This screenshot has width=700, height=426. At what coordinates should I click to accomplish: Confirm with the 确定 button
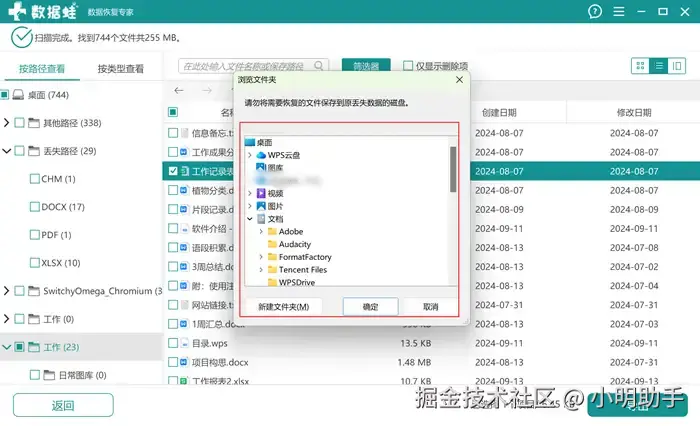coord(370,307)
